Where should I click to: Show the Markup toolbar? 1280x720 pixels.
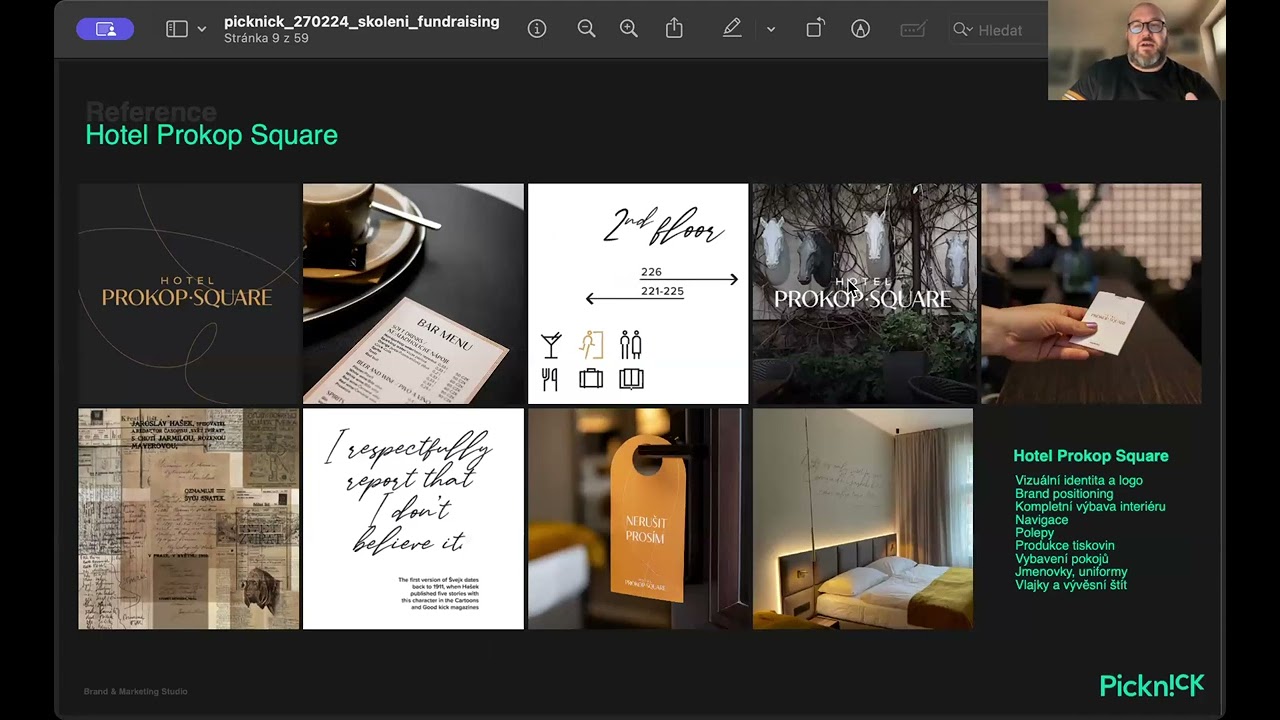(x=860, y=29)
